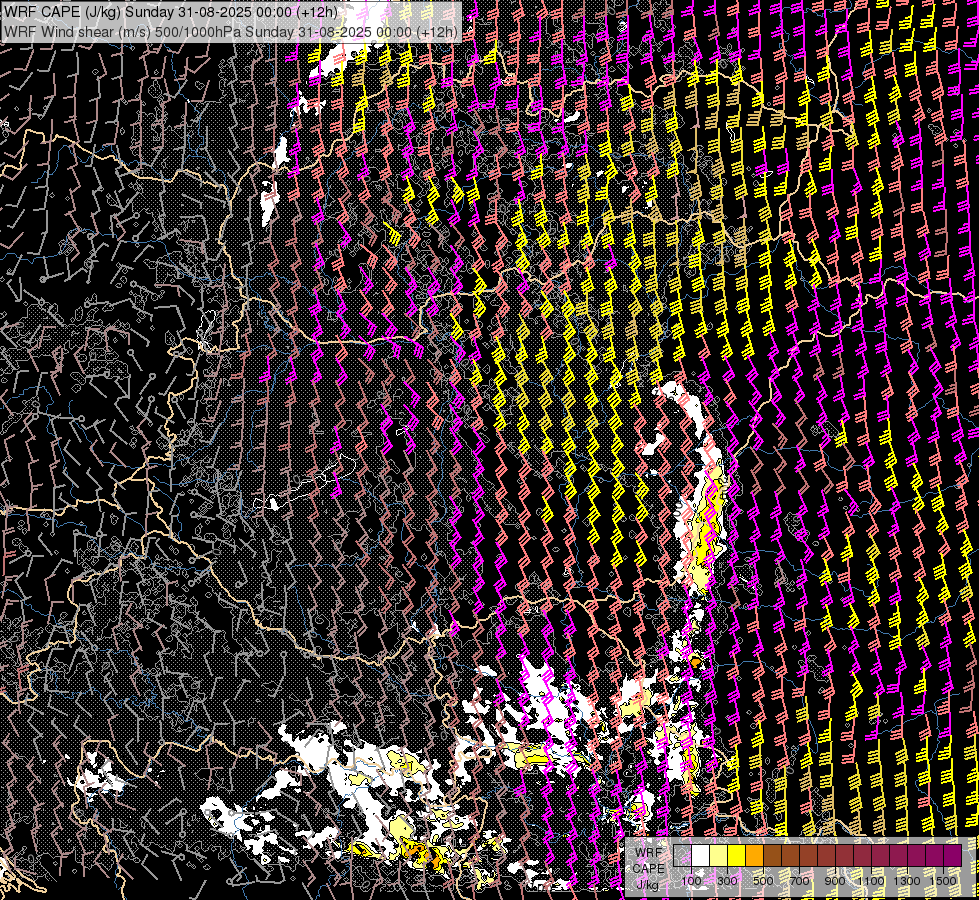Image resolution: width=979 pixels, height=900 pixels.
Task: Click the legend value 900
Action: tap(835, 881)
